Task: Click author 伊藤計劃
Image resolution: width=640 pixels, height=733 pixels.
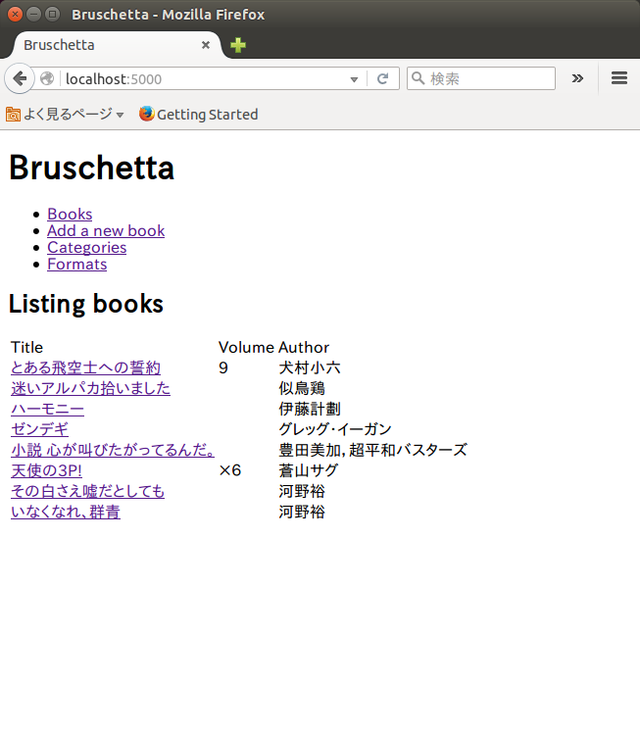Action: pyautogui.click(x=309, y=409)
